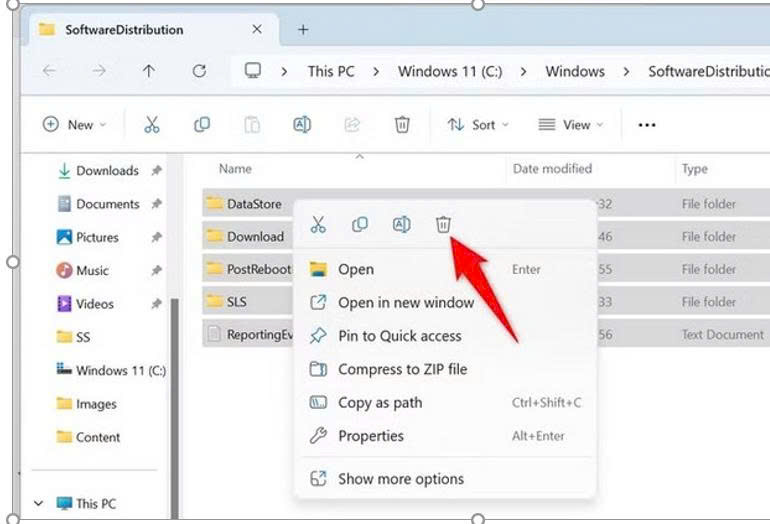This screenshot has width=770, height=524.
Task: Choose Open in new window
Action: pos(445,303)
